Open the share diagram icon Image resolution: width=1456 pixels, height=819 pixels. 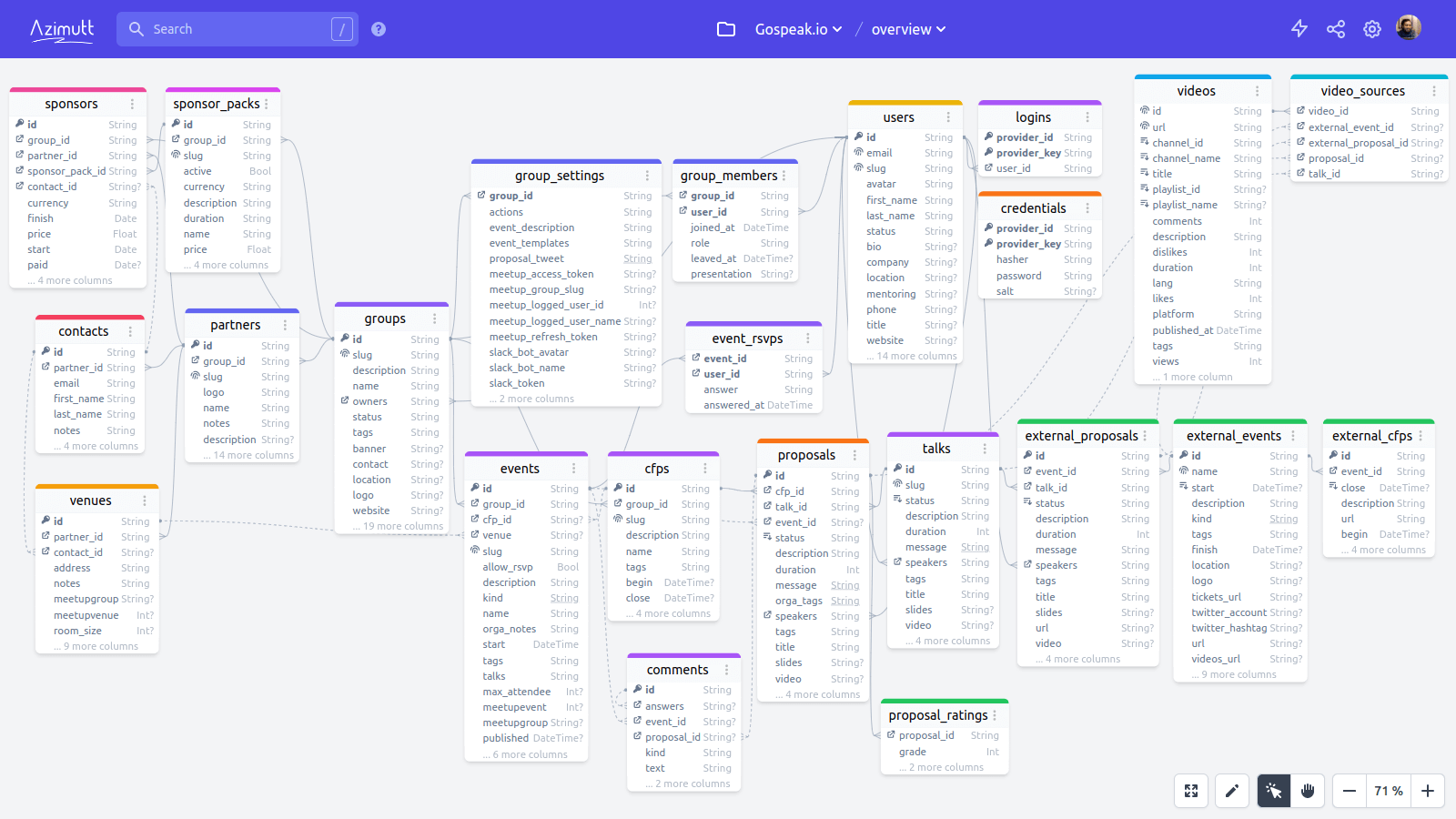point(1335,28)
